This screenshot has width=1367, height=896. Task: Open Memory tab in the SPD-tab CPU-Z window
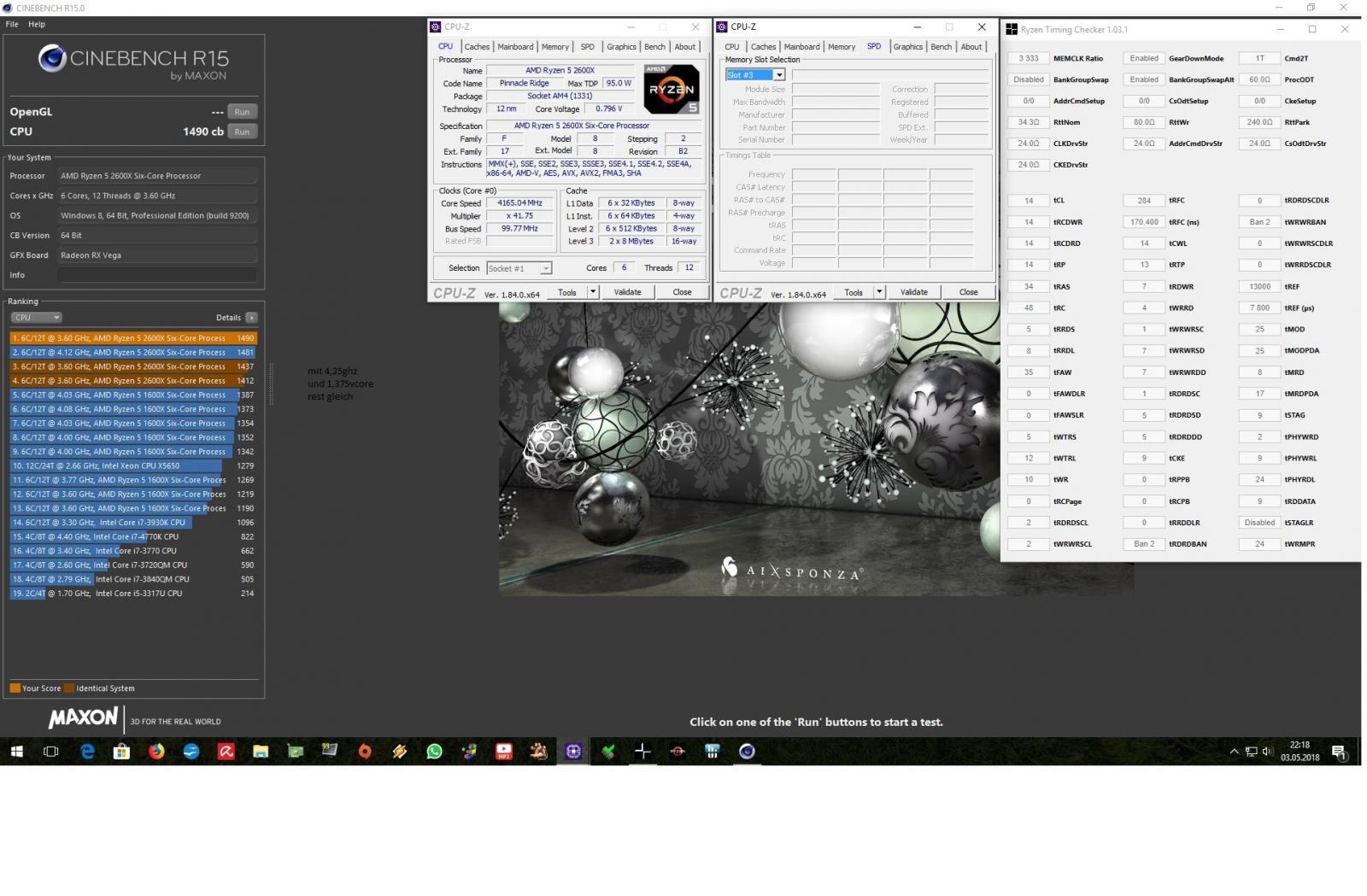tap(842, 47)
